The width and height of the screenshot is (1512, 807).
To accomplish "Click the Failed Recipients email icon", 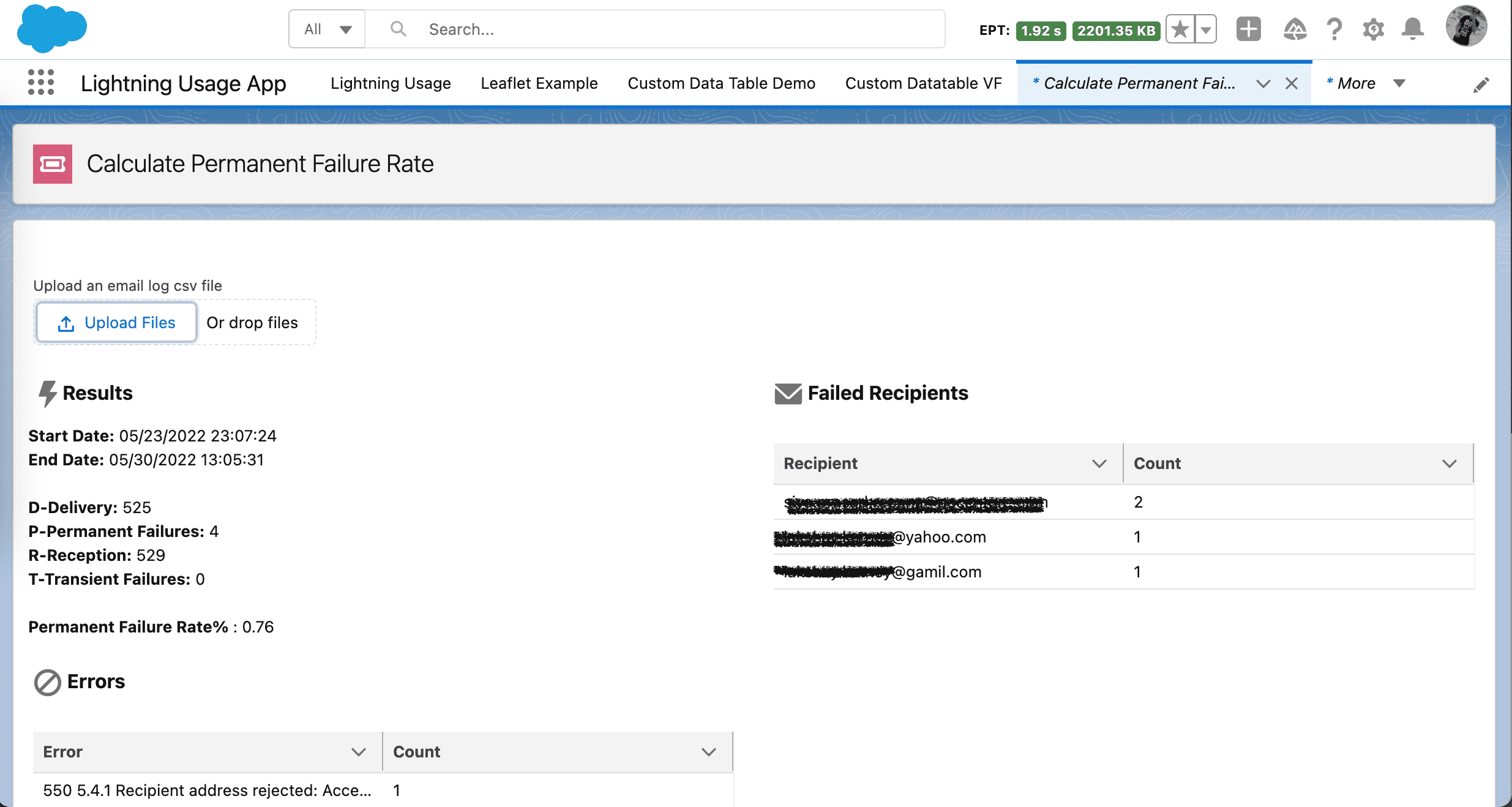I will [x=788, y=393].
